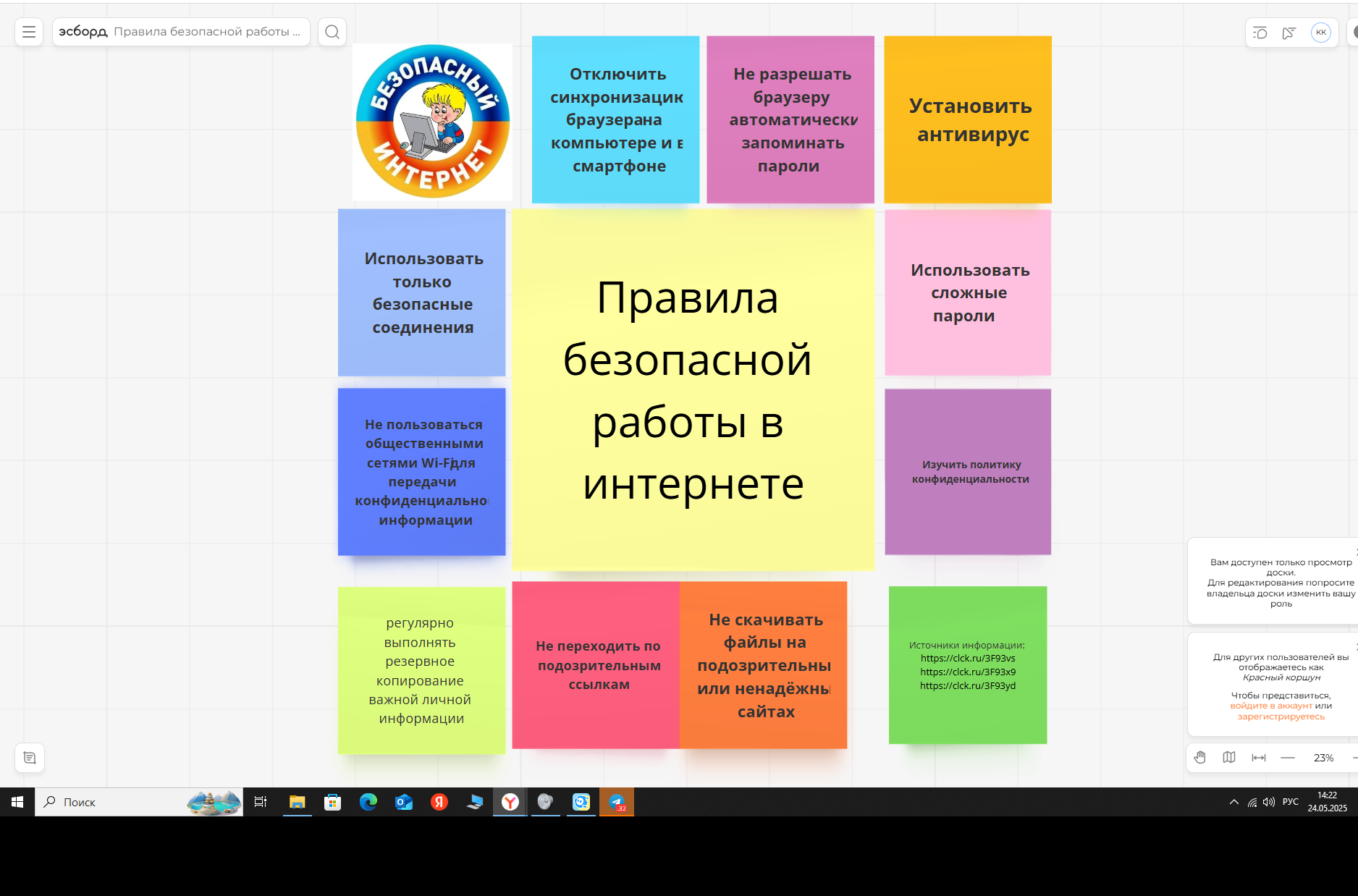This screenshot has height=896, width=1358.
Task: Expand the hidden system tray icons chevron
Action: tap(1233, 802)
